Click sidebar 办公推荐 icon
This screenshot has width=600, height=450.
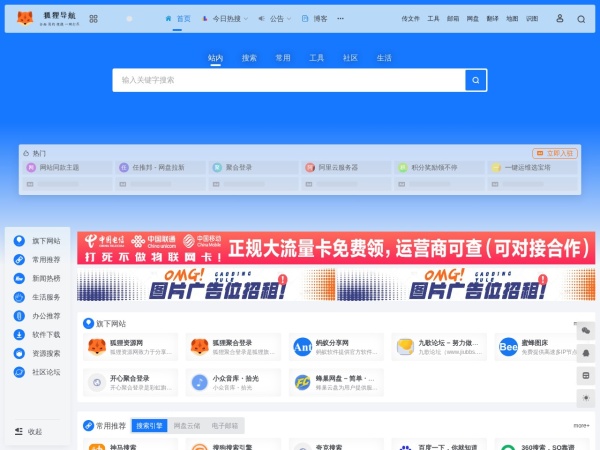click(x=19, y=316)
